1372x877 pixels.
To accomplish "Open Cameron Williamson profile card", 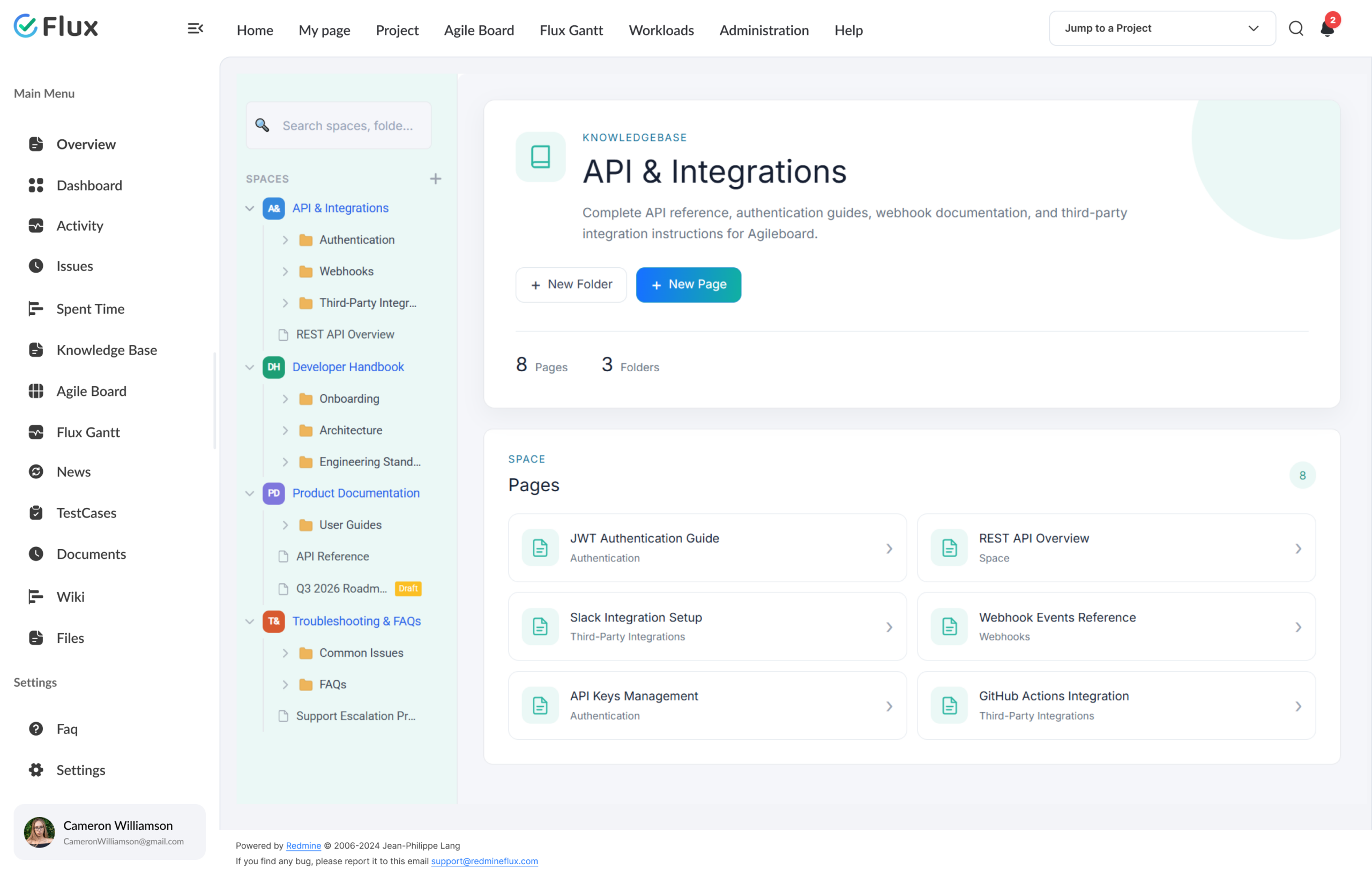I will 109,832.
